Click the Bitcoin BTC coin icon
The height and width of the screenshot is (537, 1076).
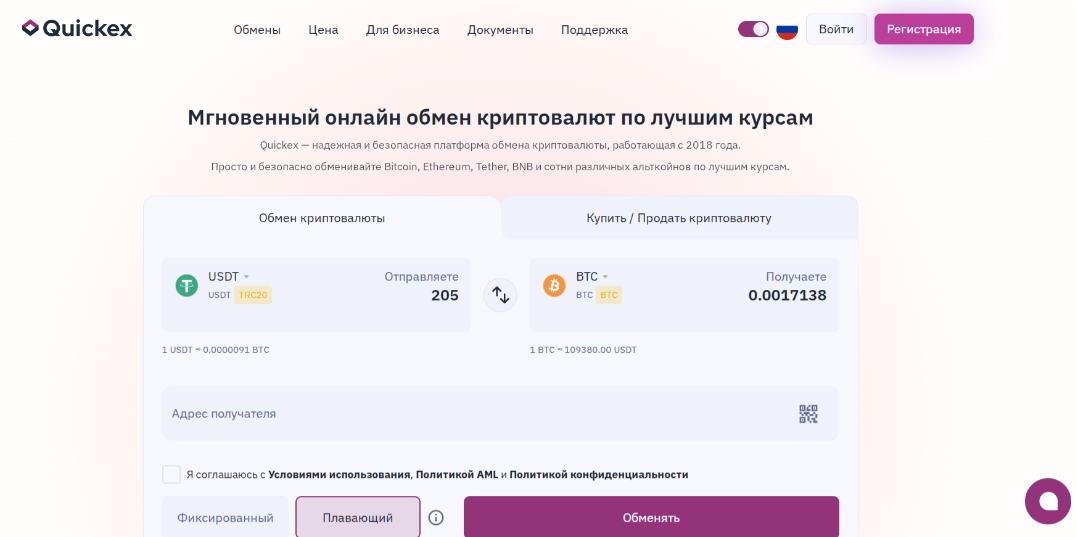tap(554, 285)
